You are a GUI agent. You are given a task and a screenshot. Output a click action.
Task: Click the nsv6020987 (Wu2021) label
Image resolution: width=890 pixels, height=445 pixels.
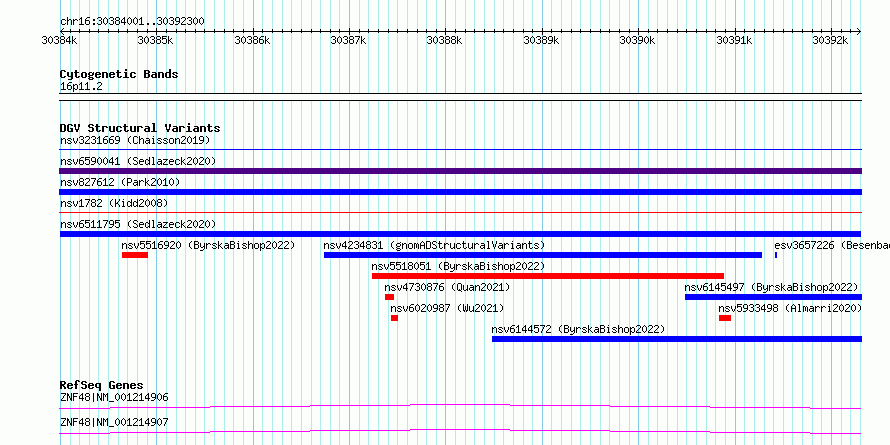click(x=447, y=308)
